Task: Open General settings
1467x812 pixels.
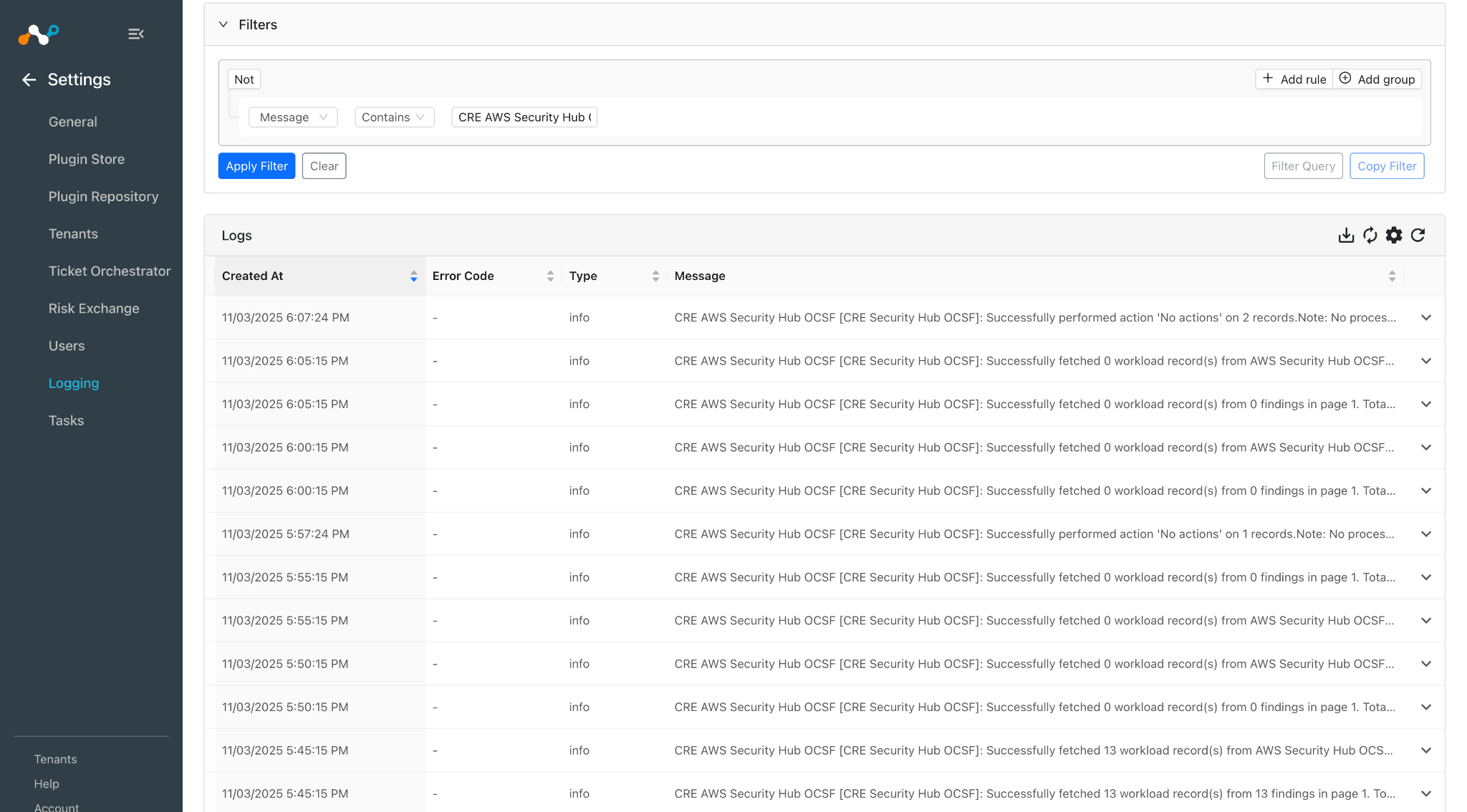Action: tap(73, 122)
